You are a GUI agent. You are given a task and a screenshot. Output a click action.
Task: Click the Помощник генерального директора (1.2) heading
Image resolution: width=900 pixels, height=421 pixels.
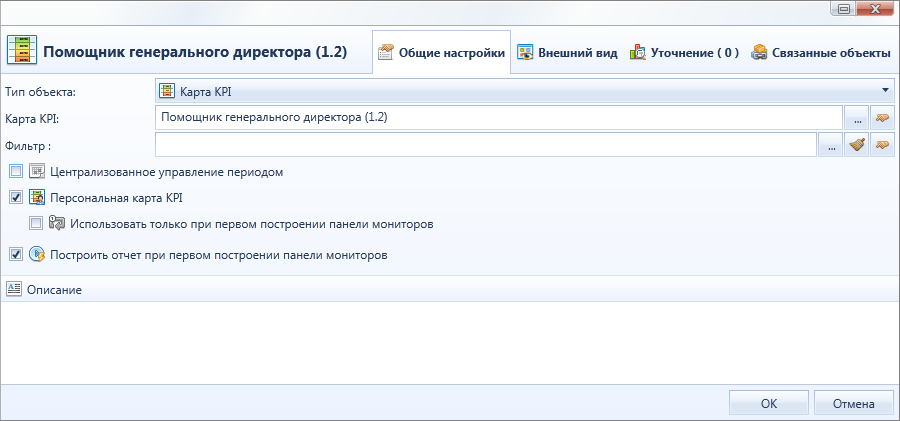(x=195, y=52)
